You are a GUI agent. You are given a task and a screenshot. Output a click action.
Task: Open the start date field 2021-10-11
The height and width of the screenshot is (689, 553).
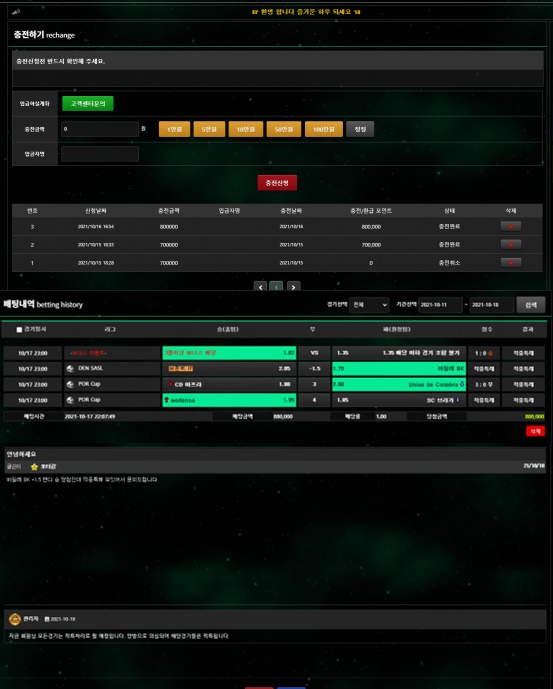440,305
